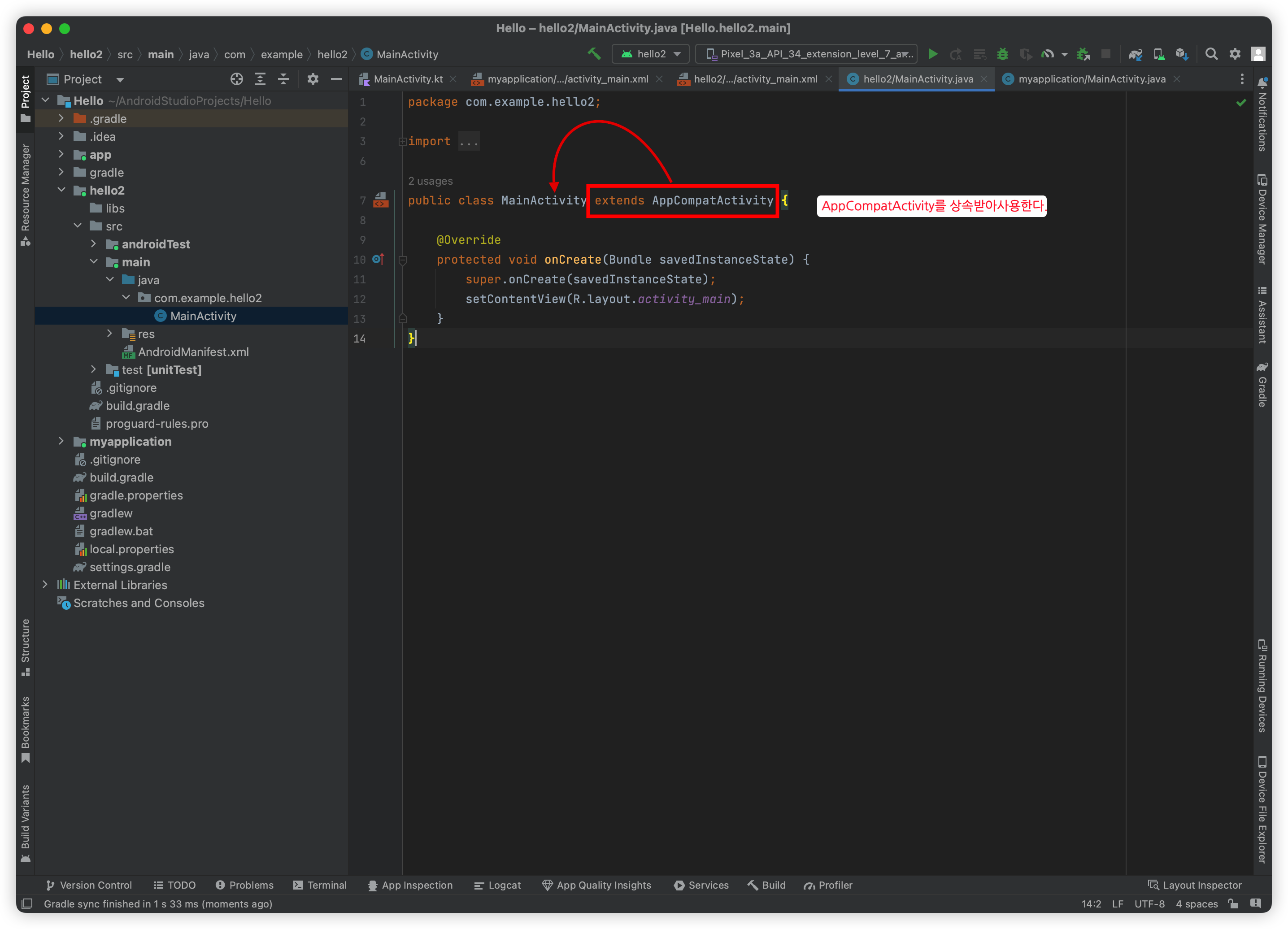Image resolution: width=1288 pixels, height=929 pixels.
Task: Click the Debug app bug icon
Action: pyautogui.click(x=1003, y=54)
